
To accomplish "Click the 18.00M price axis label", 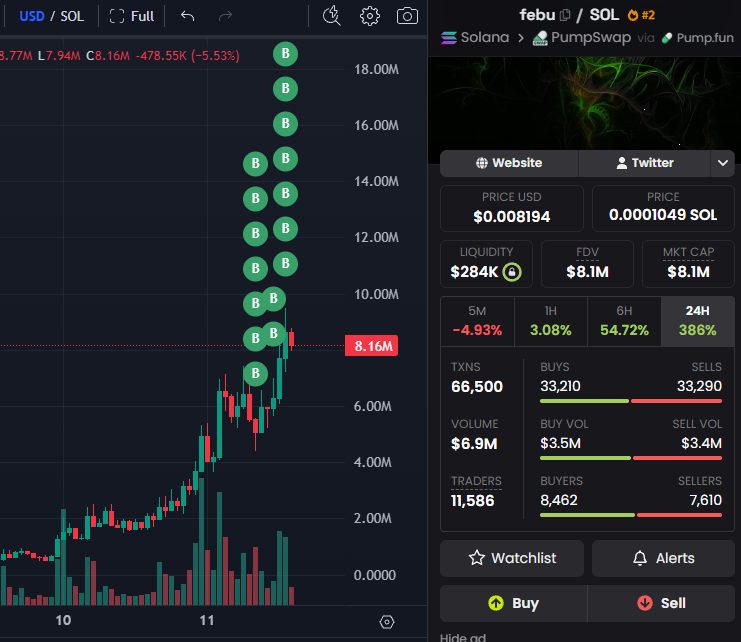I will (376, 69).
